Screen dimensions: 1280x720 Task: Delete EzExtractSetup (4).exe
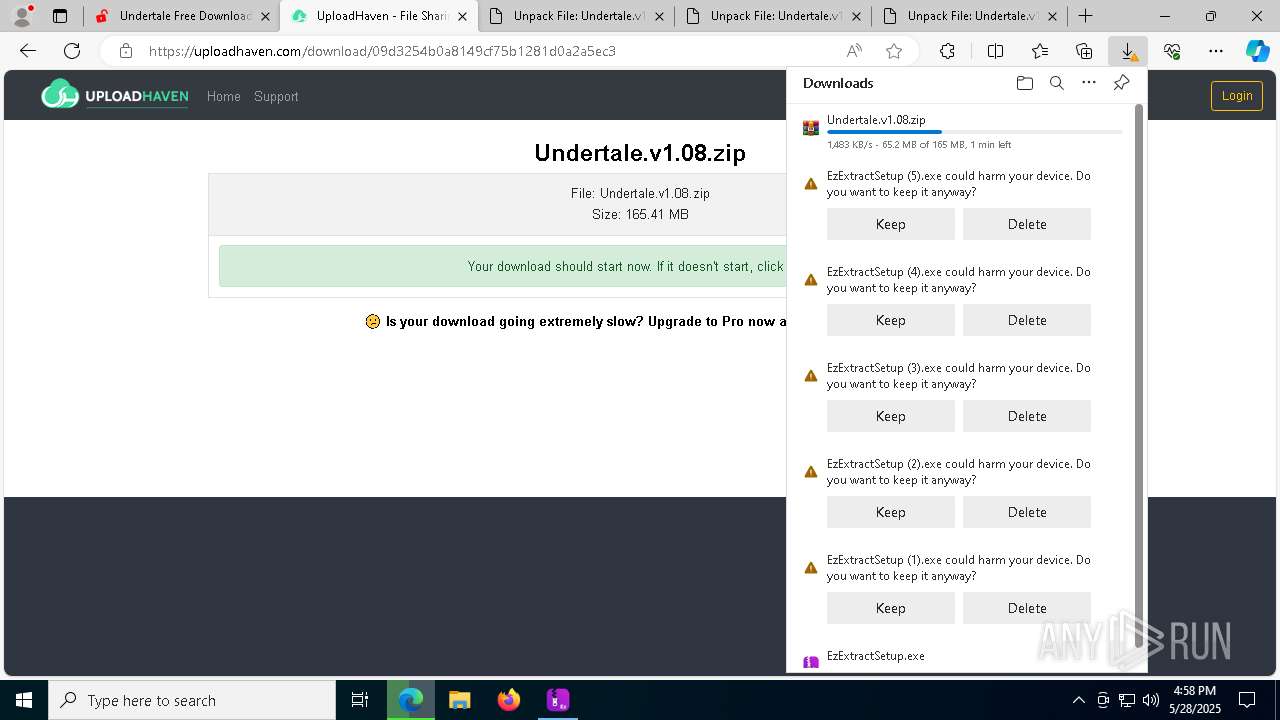(1027, 320)
